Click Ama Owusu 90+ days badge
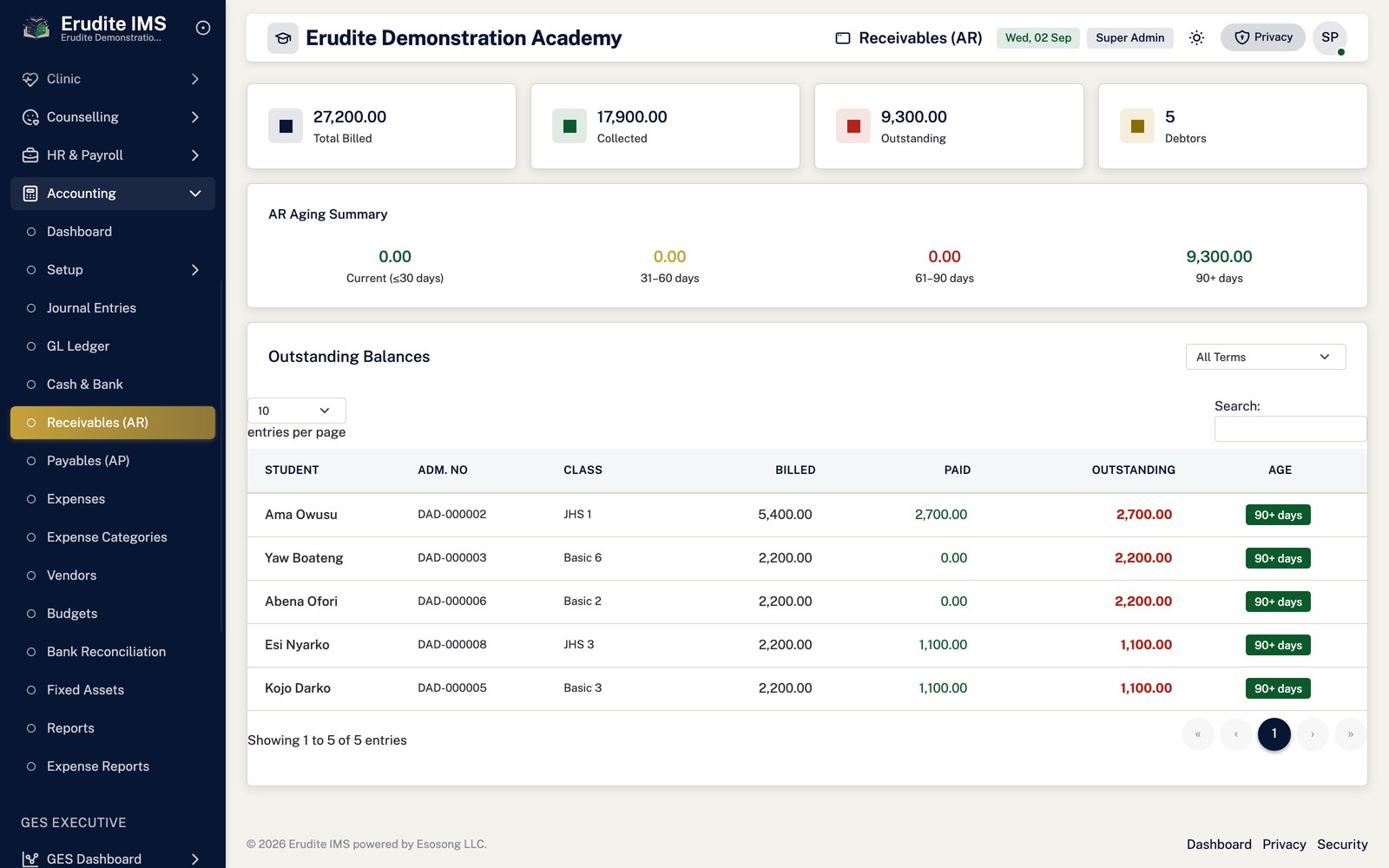1389x868 pixels. [1278, 515]
